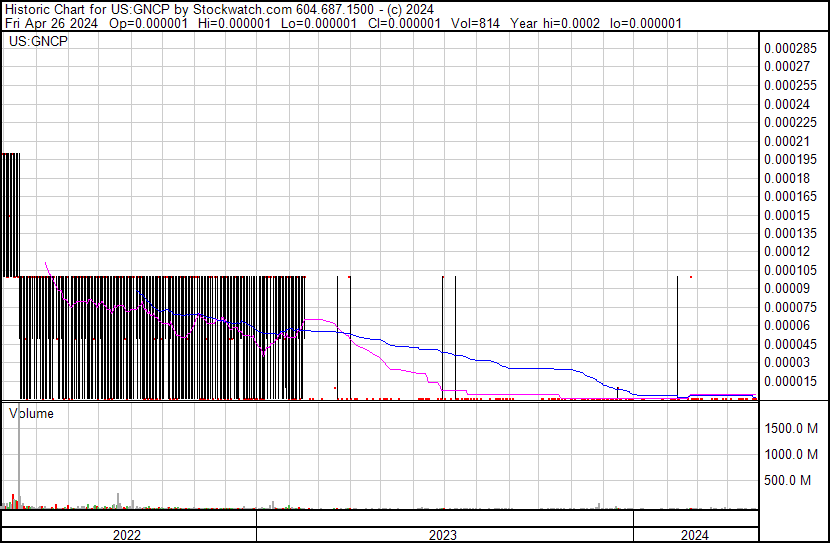Select the 2024 year label on timeline

click(694, 535)
